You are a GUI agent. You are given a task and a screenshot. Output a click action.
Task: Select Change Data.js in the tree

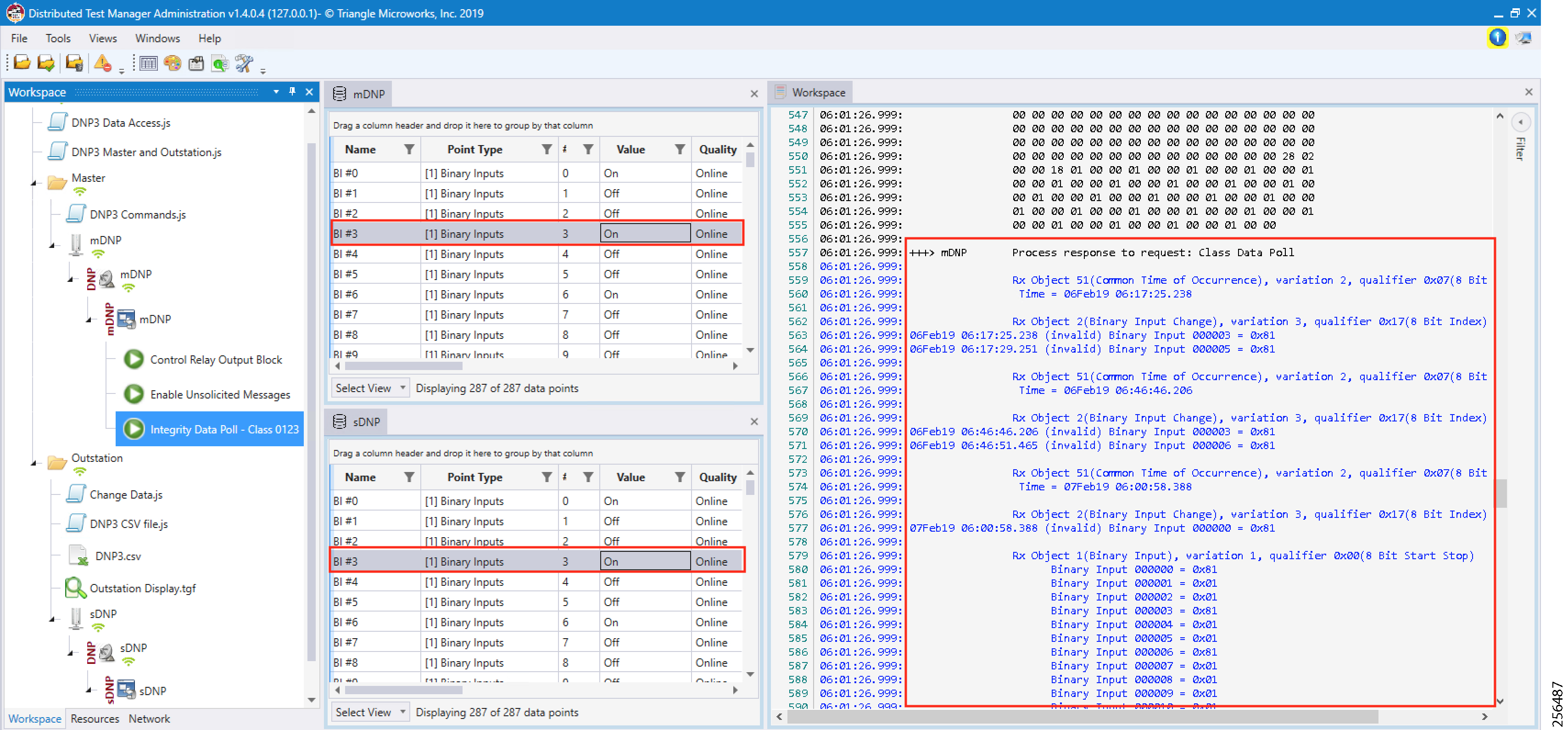tap(126, 494)
